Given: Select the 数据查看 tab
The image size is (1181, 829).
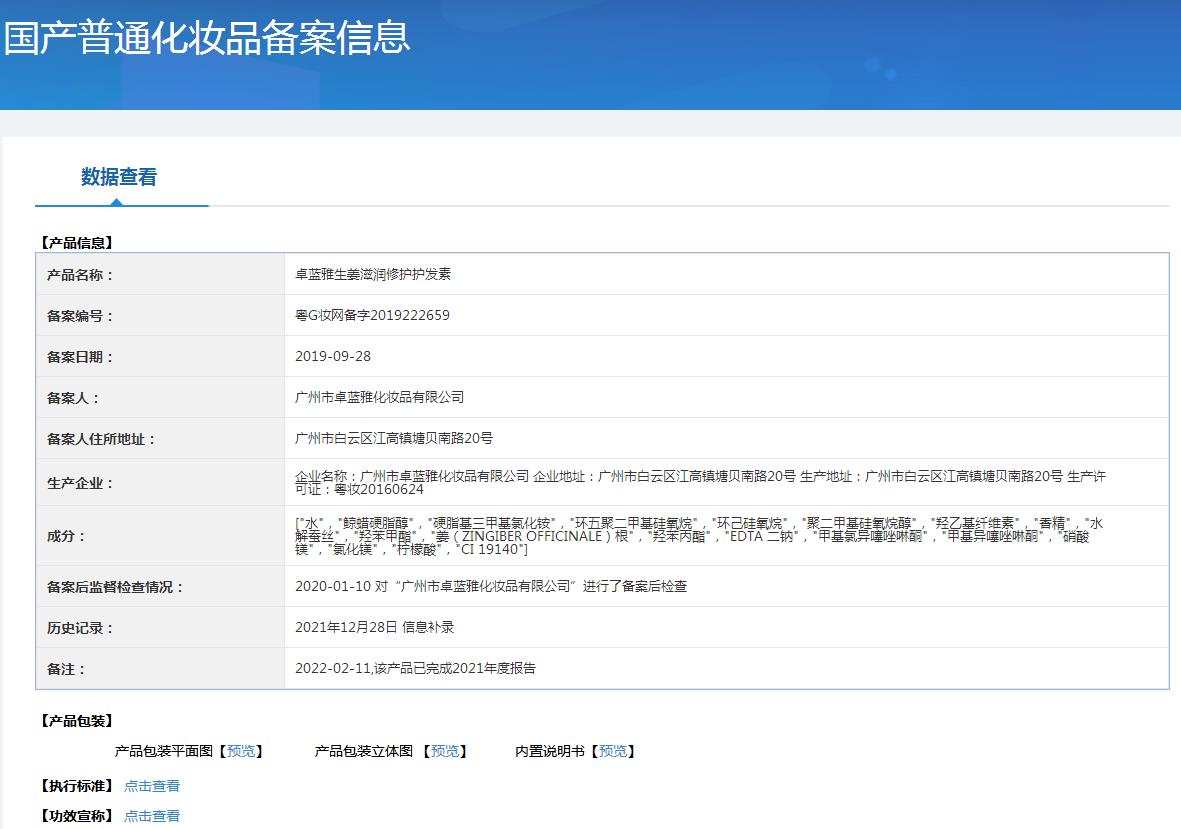Looking at the screenshot, I should [119, 177].
